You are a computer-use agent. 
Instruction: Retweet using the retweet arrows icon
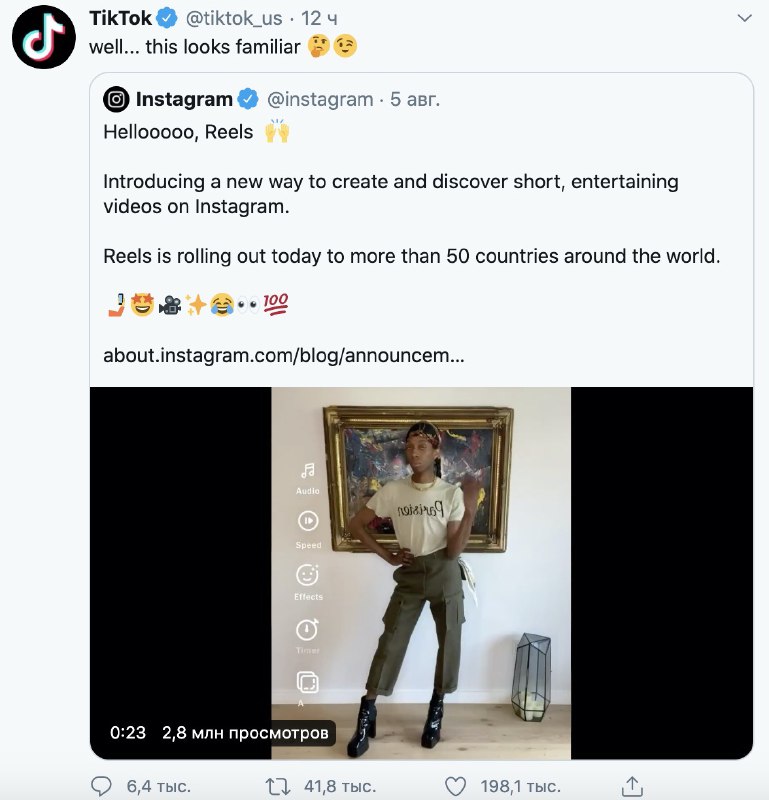(x=277, y=786)
